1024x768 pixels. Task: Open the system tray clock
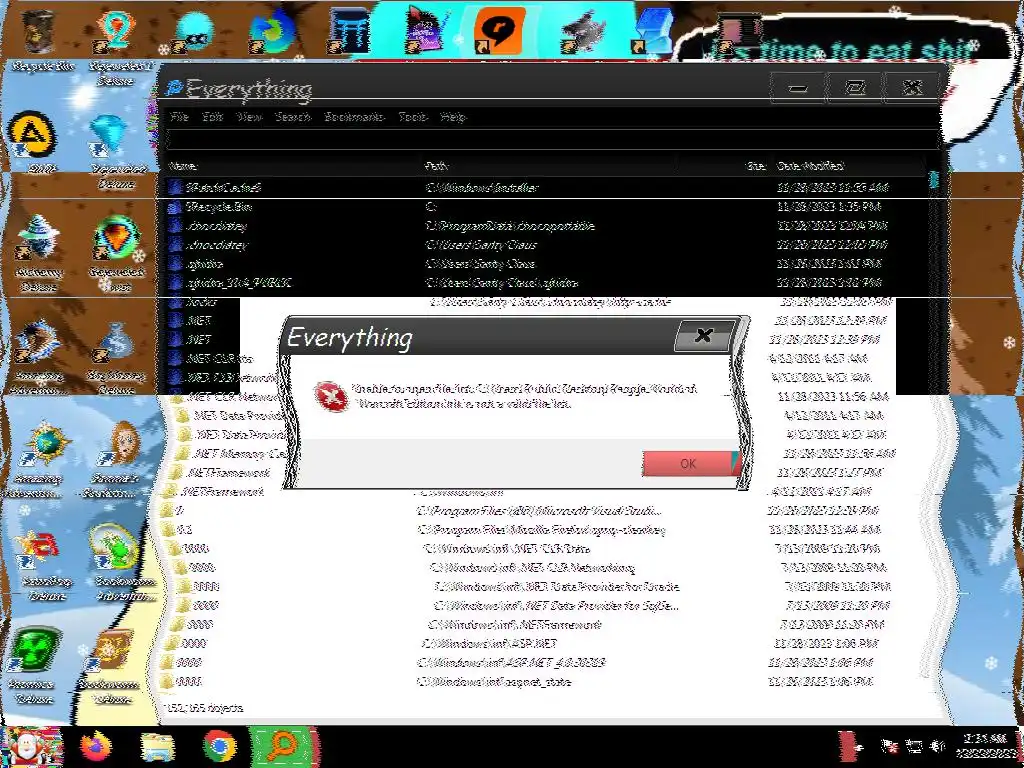986,746
